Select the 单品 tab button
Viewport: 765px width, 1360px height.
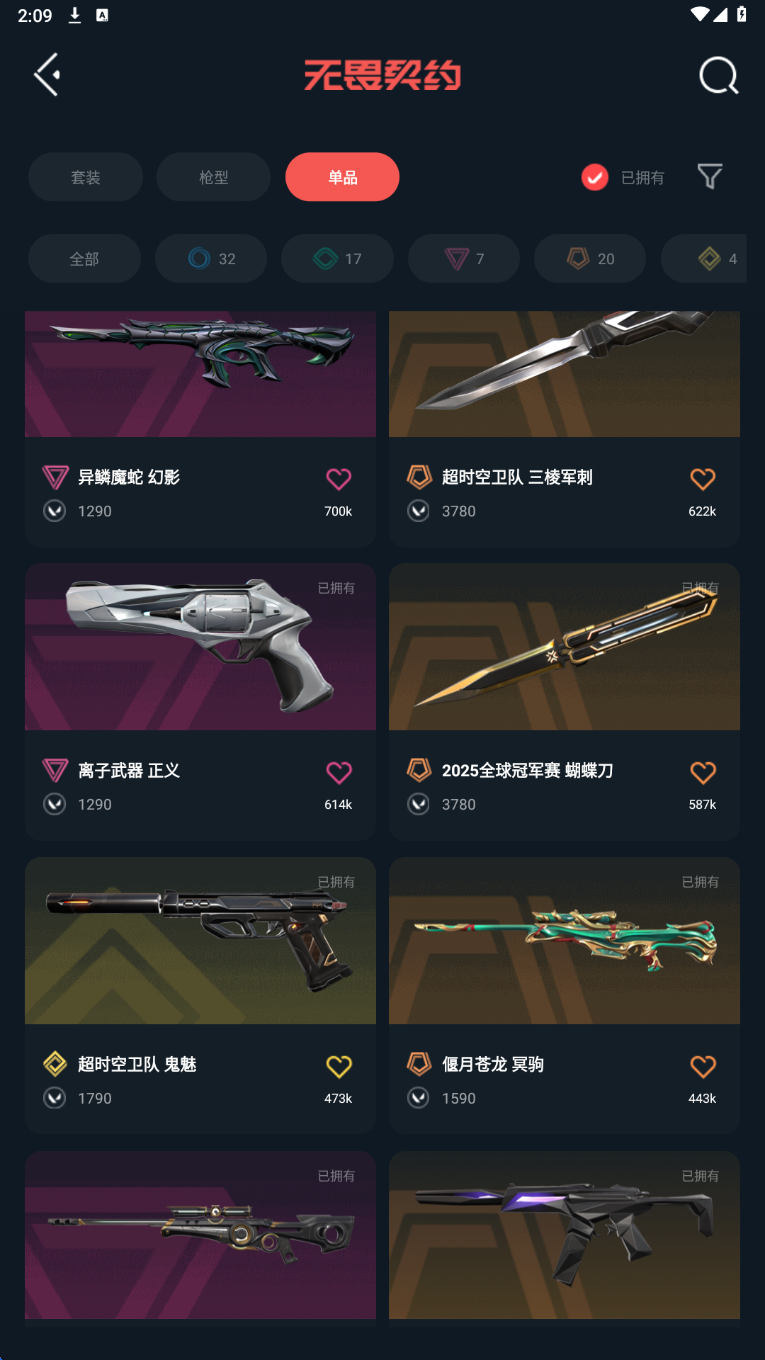coord(342,177)
